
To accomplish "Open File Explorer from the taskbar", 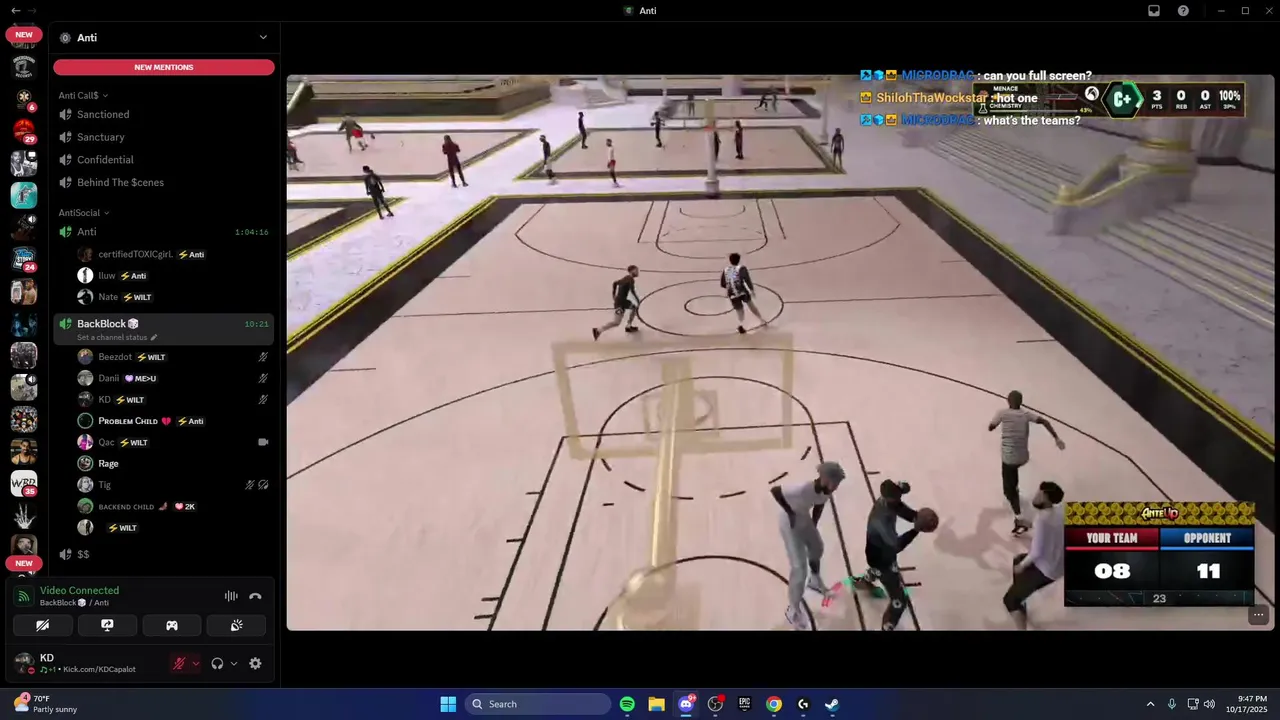I will tap(656, 704).
